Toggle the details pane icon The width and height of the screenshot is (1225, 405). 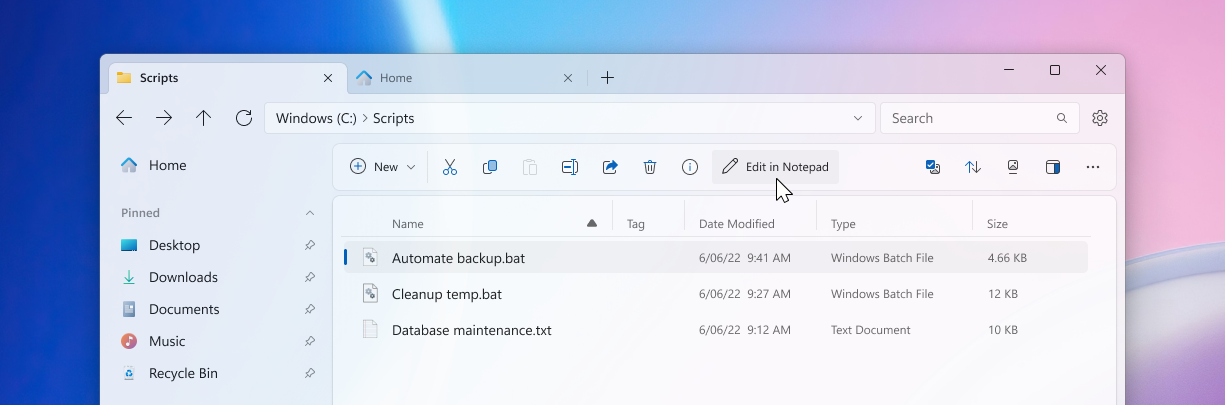click(x=1053, y=167)
